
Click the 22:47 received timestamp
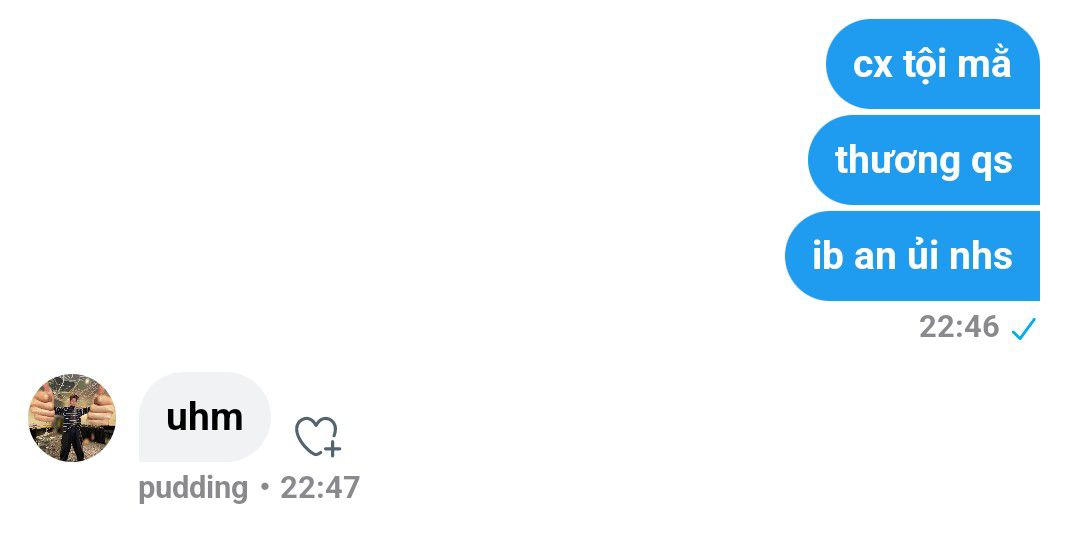coord(320,488)
